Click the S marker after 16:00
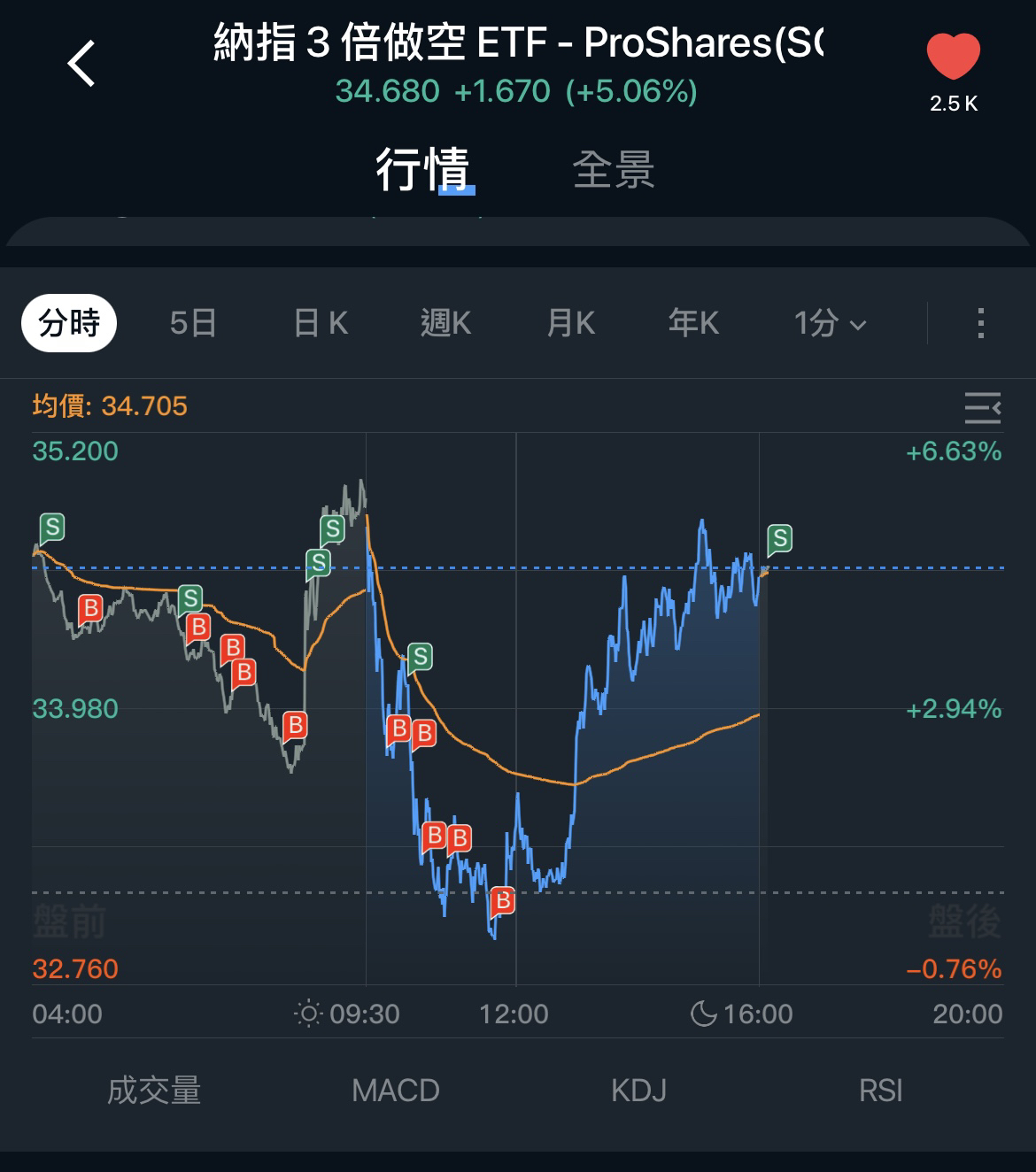1036x1172 pixels. pos(779,538)
